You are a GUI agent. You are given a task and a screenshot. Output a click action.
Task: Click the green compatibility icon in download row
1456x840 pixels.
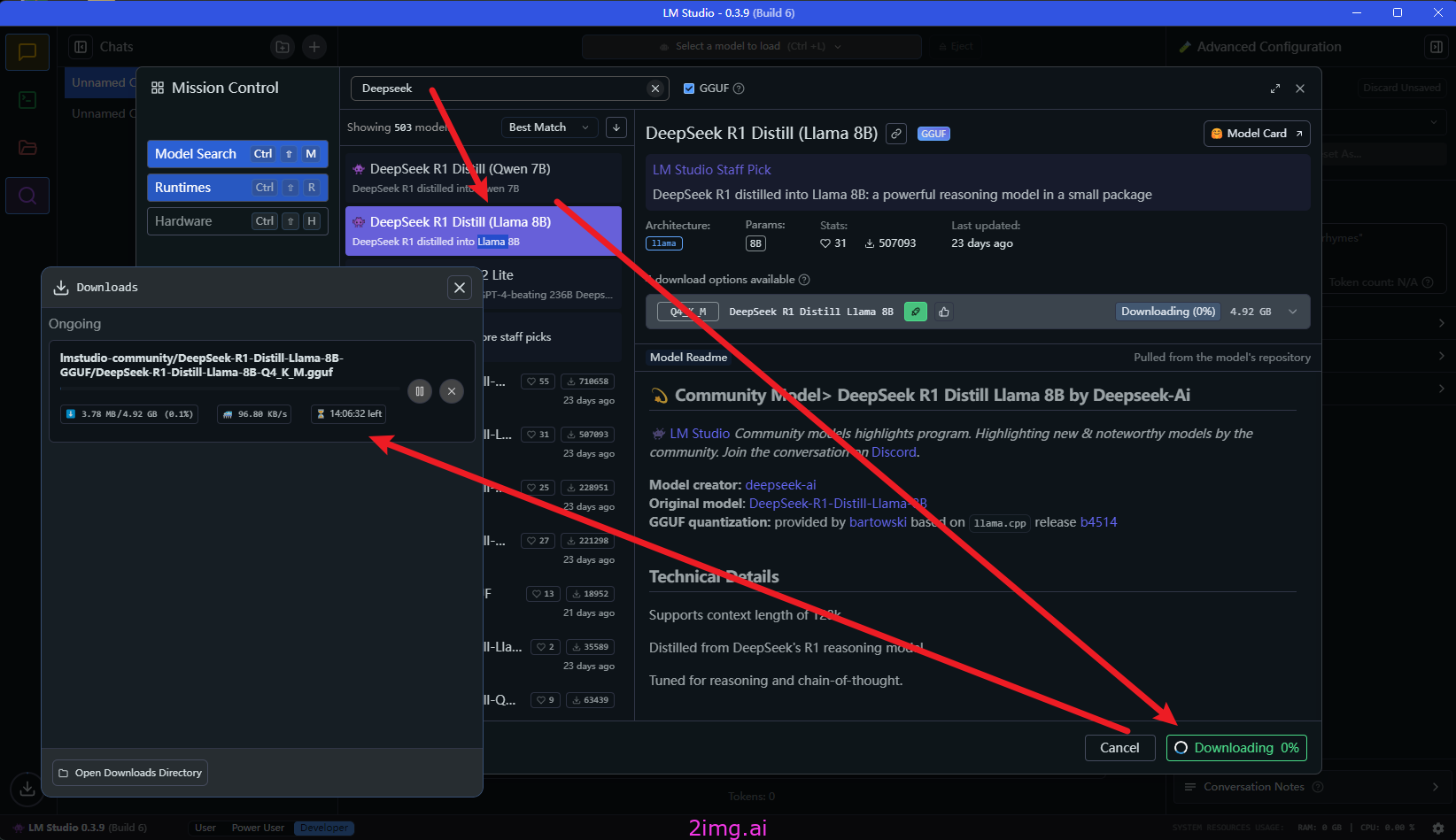click(x=916, y=312)
